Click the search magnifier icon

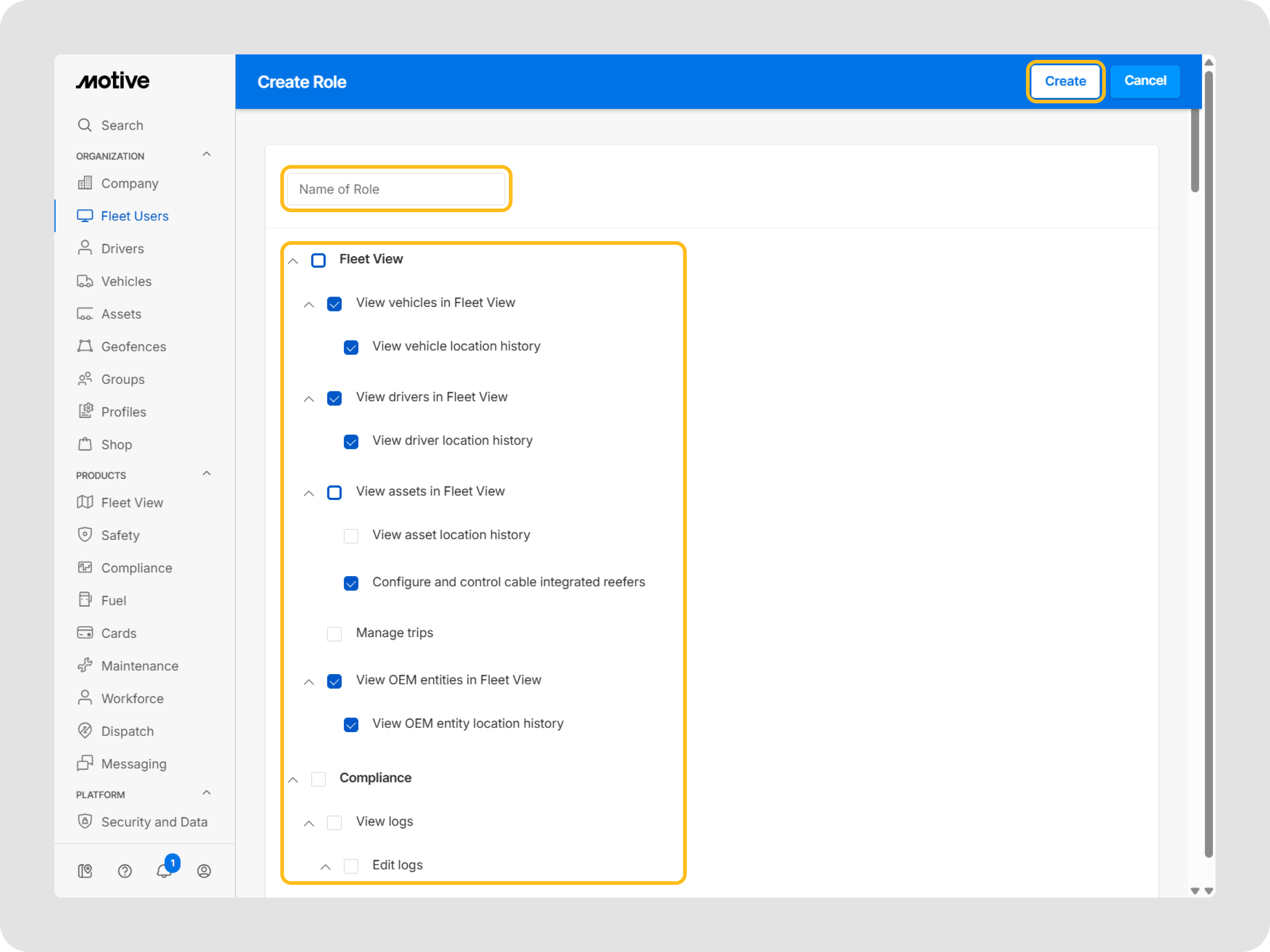85,125
